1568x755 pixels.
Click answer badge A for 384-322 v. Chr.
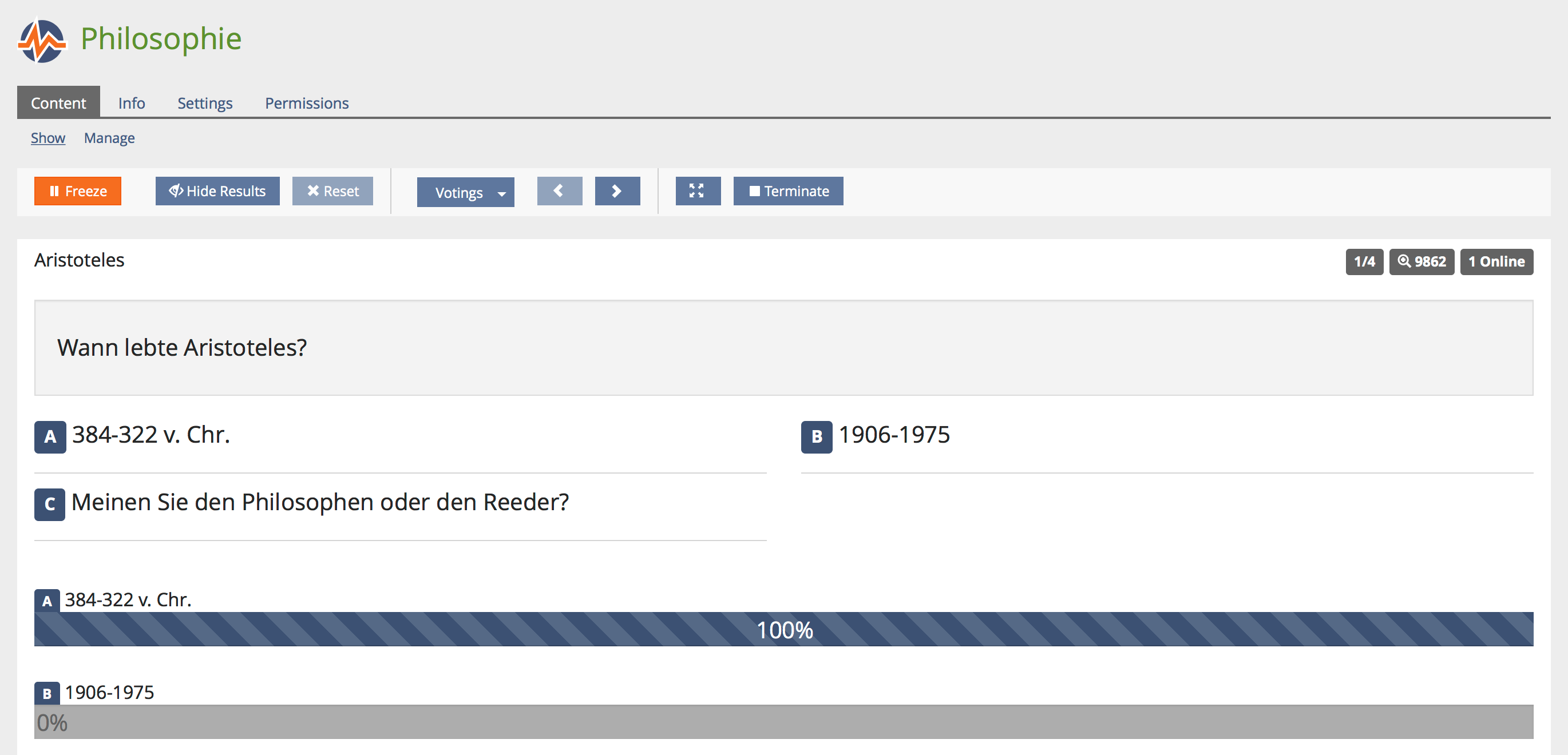click(x=50, y=437)
